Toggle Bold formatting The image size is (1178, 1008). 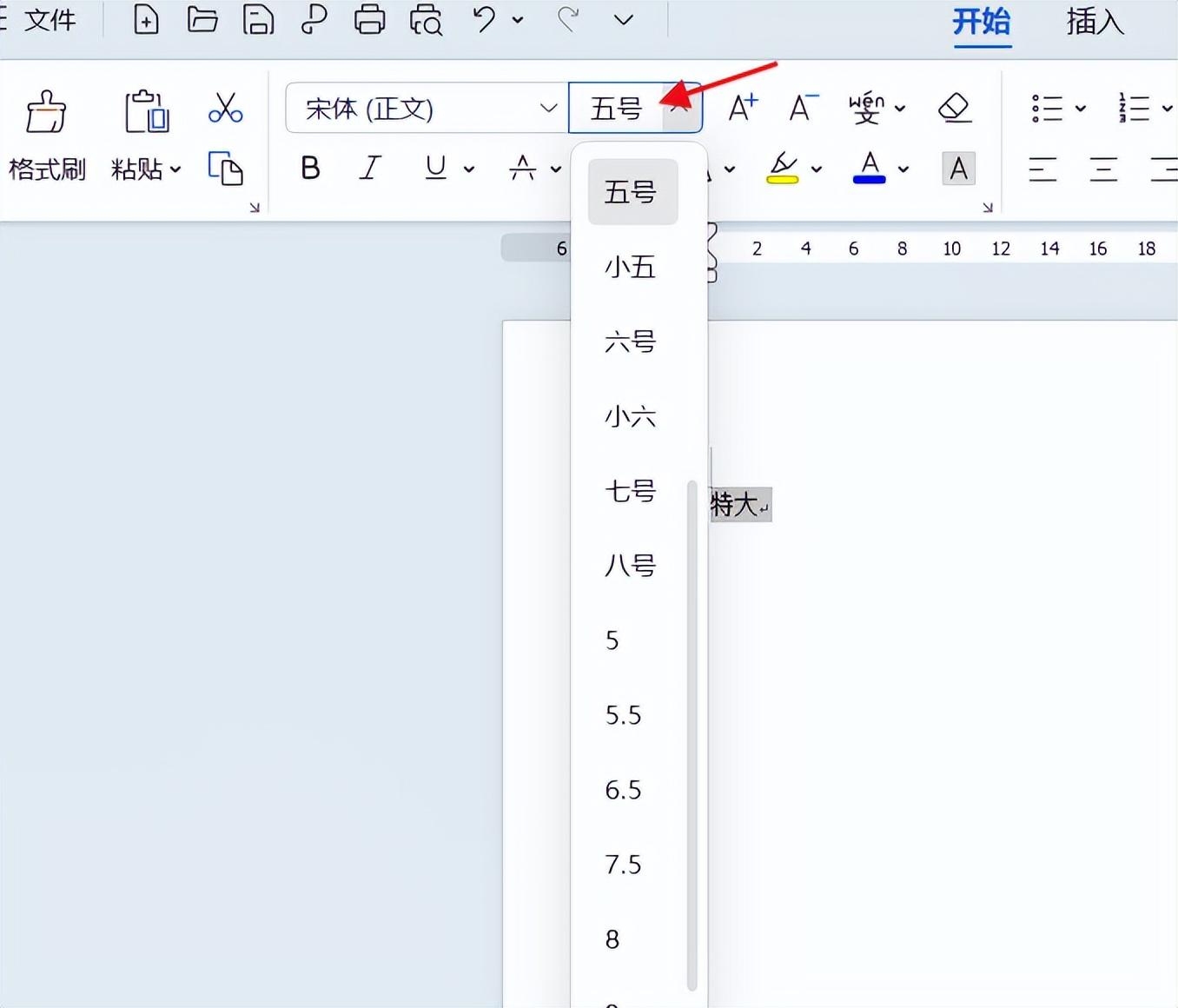point(310,168)
